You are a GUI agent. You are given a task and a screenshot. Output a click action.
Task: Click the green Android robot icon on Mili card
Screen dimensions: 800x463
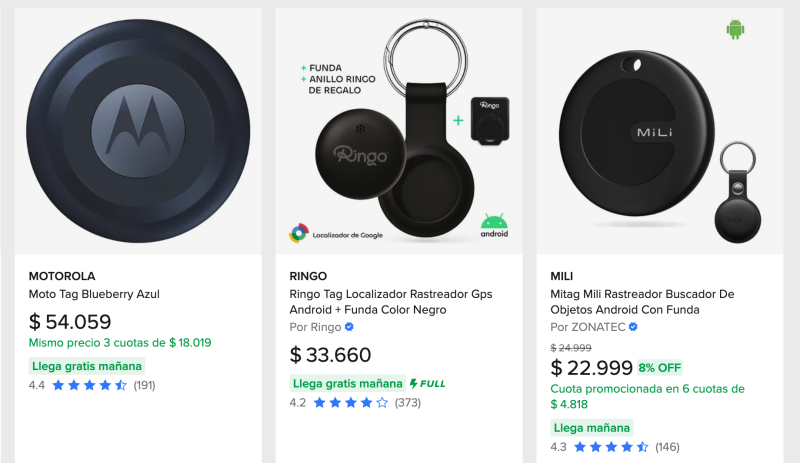coord(737,30)
